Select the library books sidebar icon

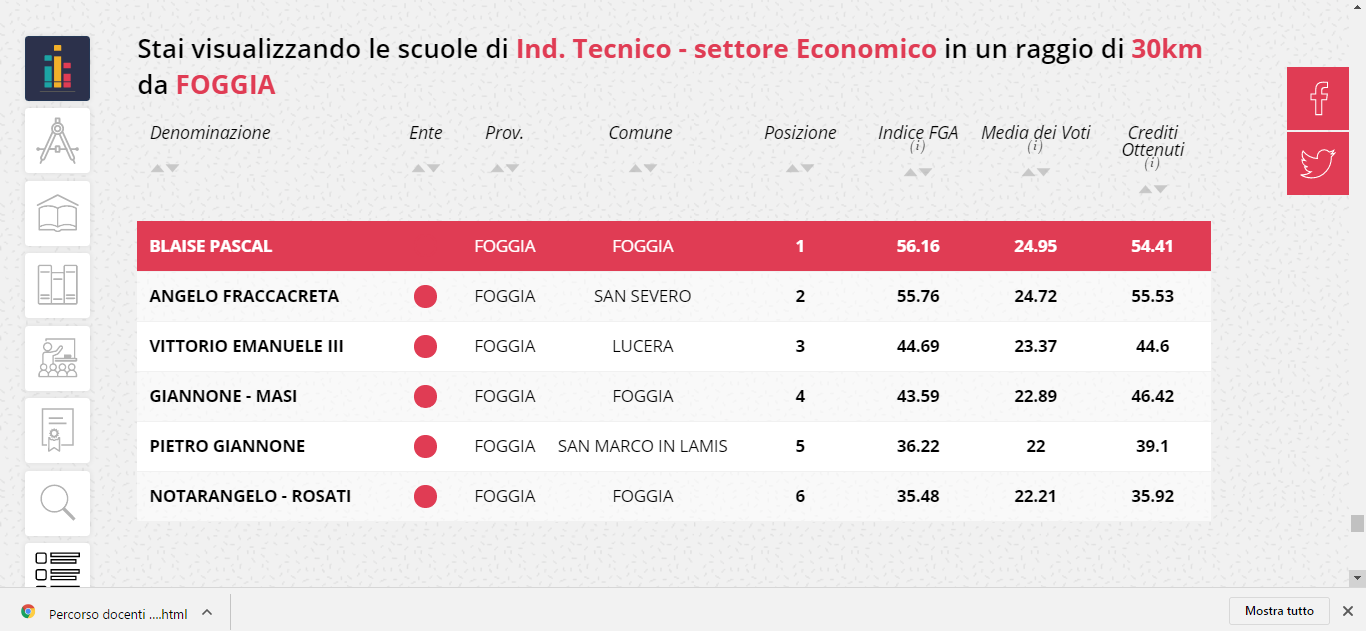[x=57, y=286]
